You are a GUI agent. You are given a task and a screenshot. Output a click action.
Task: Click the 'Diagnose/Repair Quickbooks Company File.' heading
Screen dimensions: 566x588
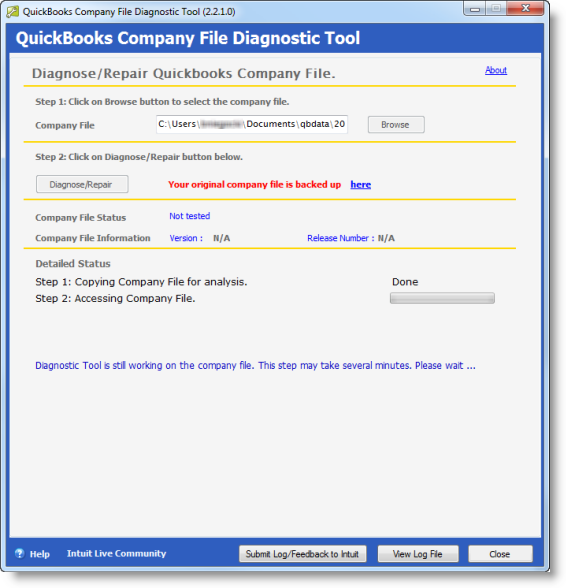pyautogui.click(x=183, y=74)
